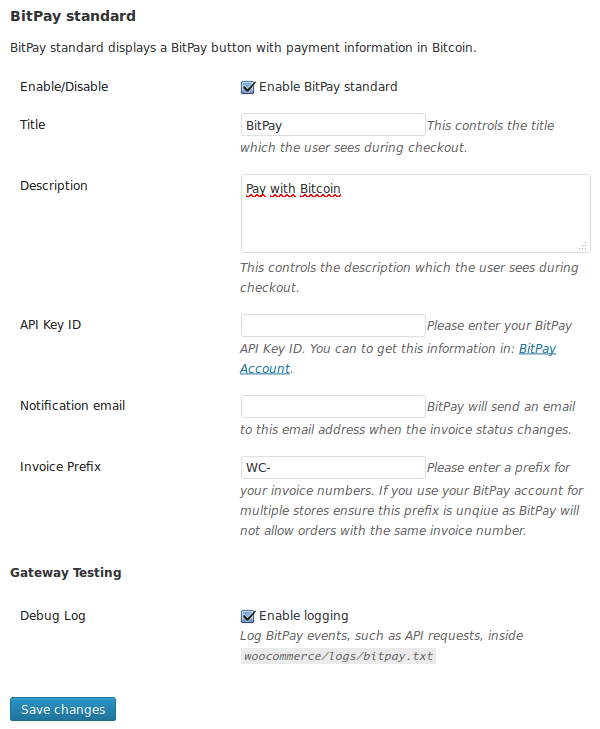Toggle the Enable BitPay standard checkbox
Image resolution: width=600 pixels, height=729 pixels.
click(x=248, y=87)
